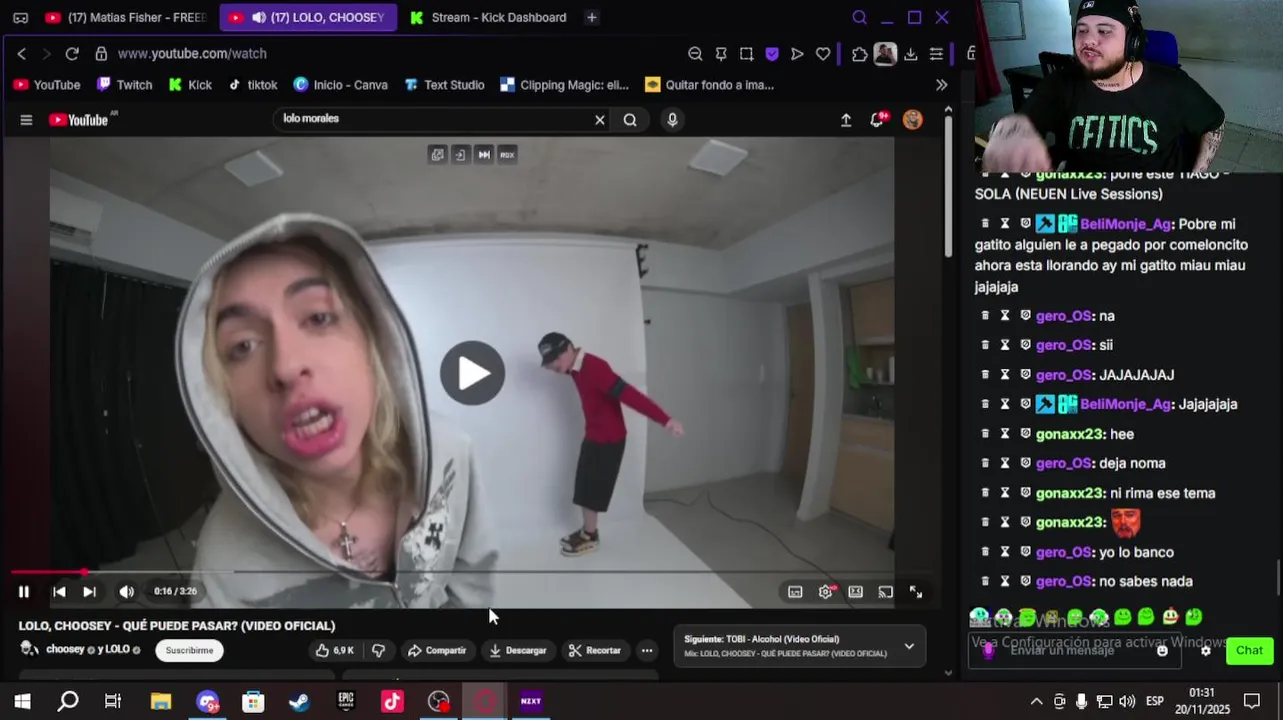Open the YouTube hamburger guide menu
1283x720 pixels.
[26, 120]
